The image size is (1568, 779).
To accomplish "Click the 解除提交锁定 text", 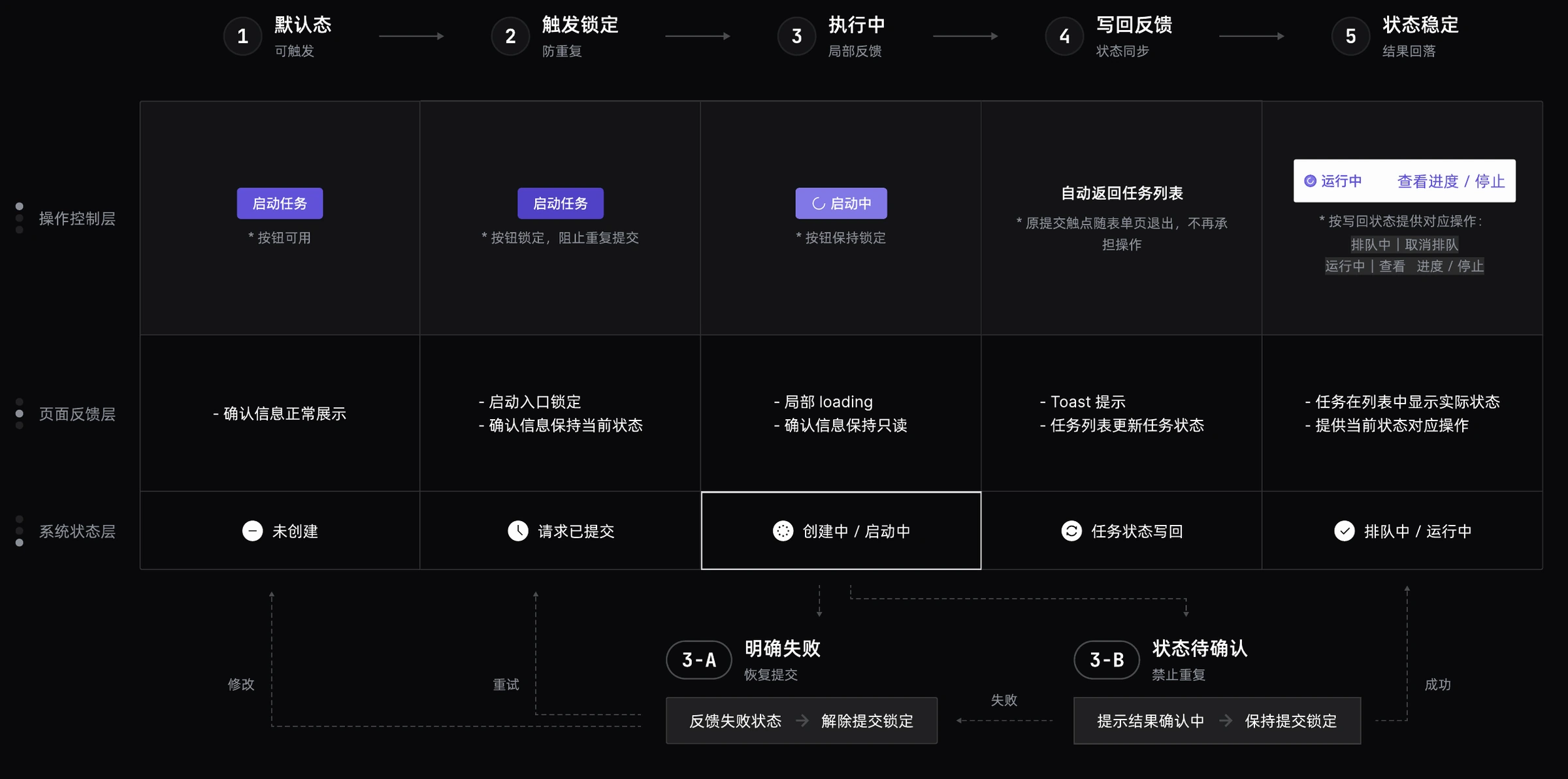I will [867, 721].
